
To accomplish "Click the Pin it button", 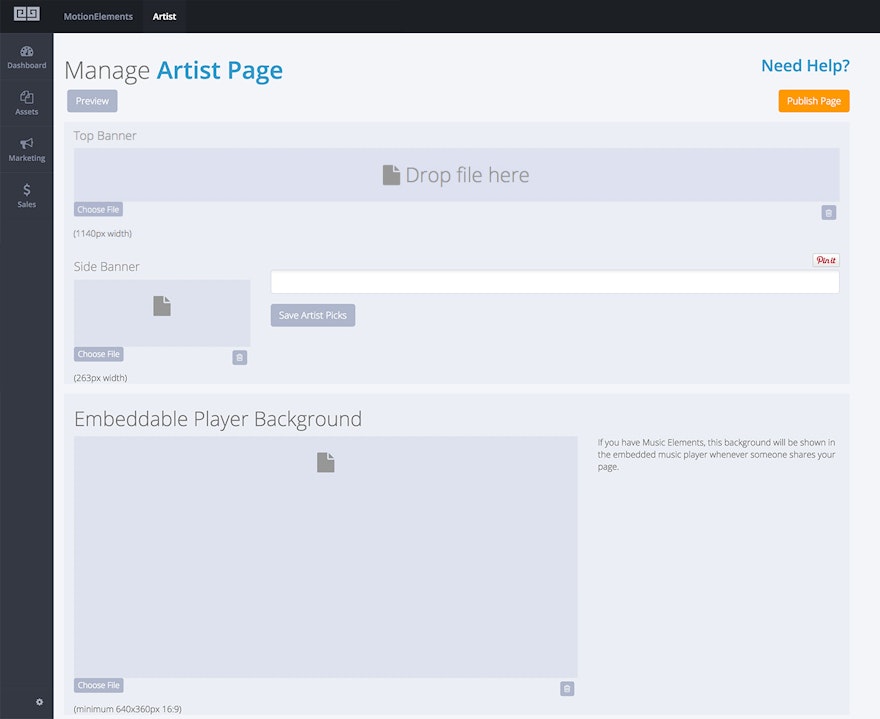I will point(825,260).
